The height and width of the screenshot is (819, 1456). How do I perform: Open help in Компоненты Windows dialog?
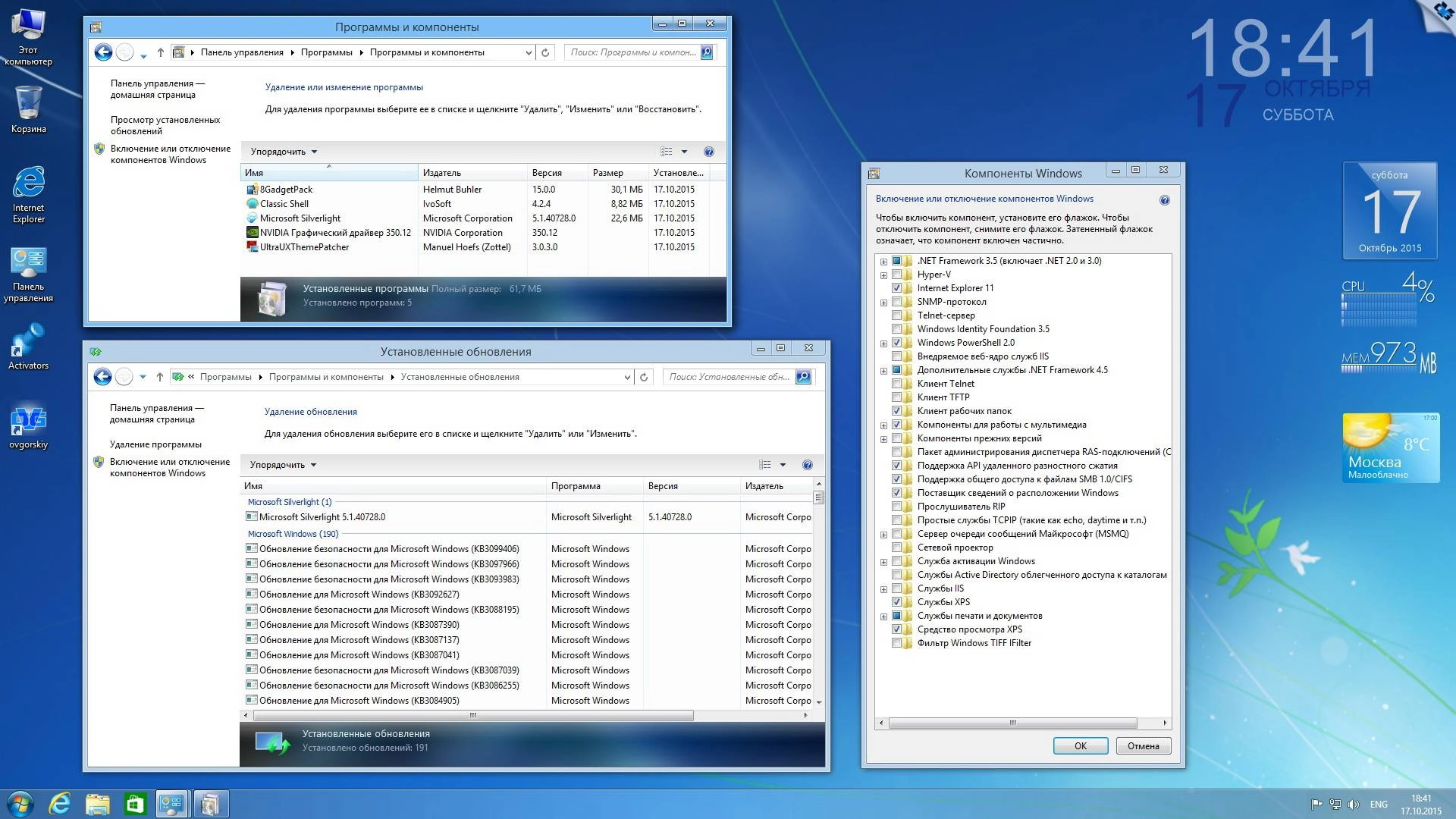pyautogui.click(x=1164, y=200)
